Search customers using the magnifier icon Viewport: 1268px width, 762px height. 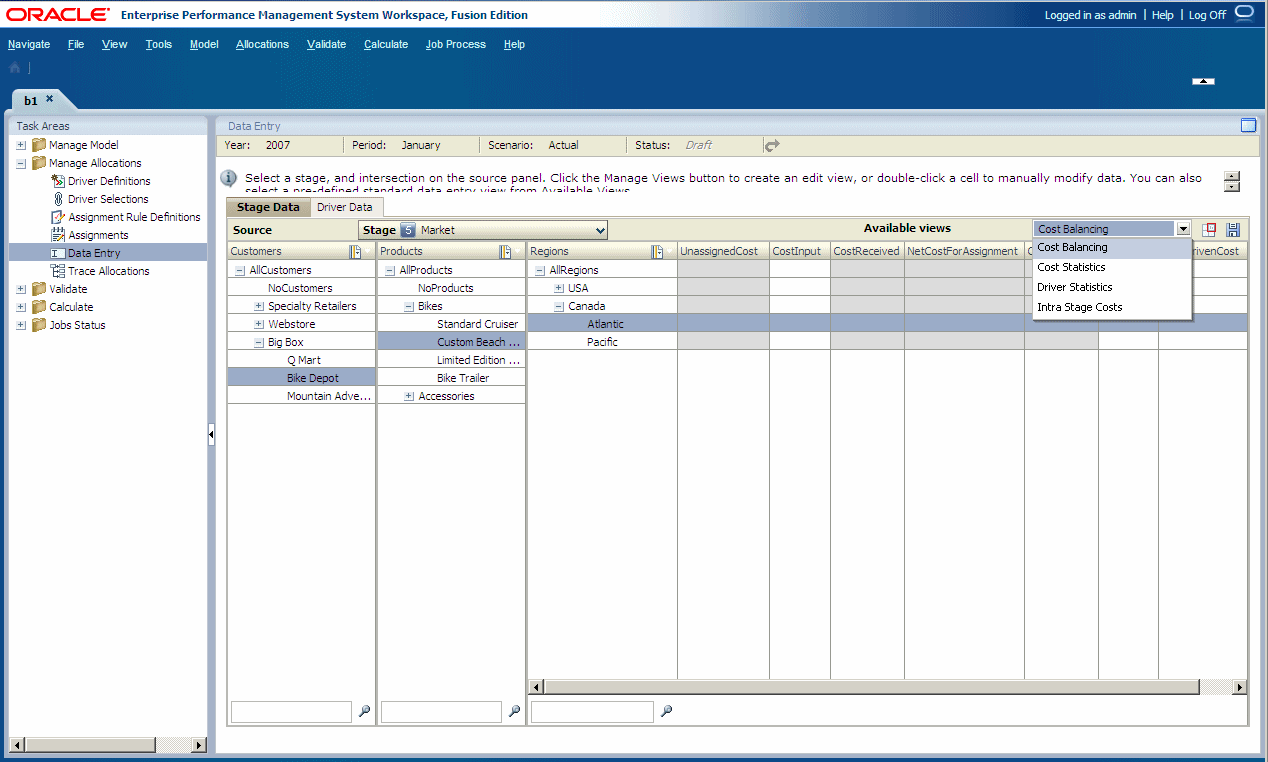coord(364,711)
